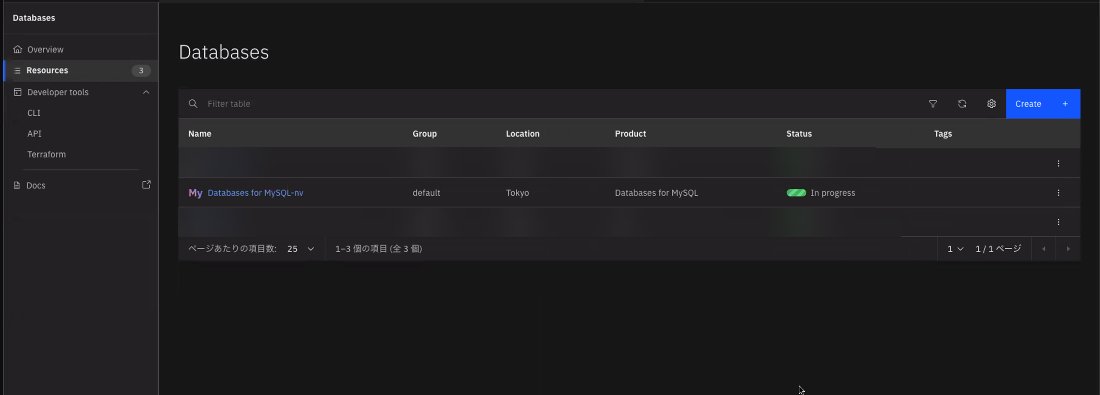Open Databases for MySQL-nv resource link
The image size is (1100, 395).
coord(255,193)
